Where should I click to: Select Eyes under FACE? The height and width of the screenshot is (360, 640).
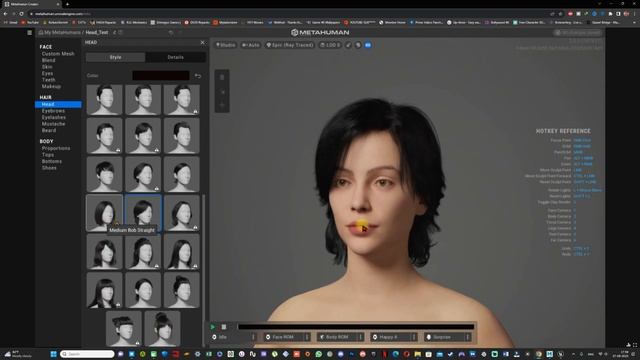47,73
